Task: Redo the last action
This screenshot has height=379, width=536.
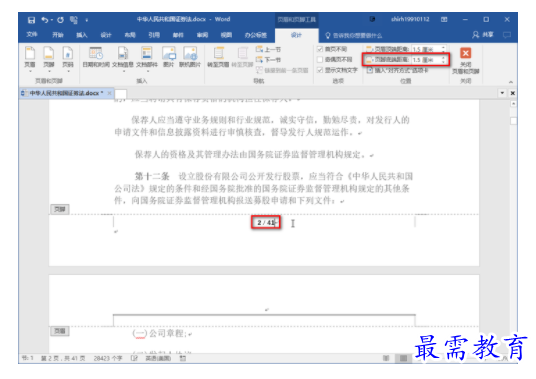Action: coord(60,20)
